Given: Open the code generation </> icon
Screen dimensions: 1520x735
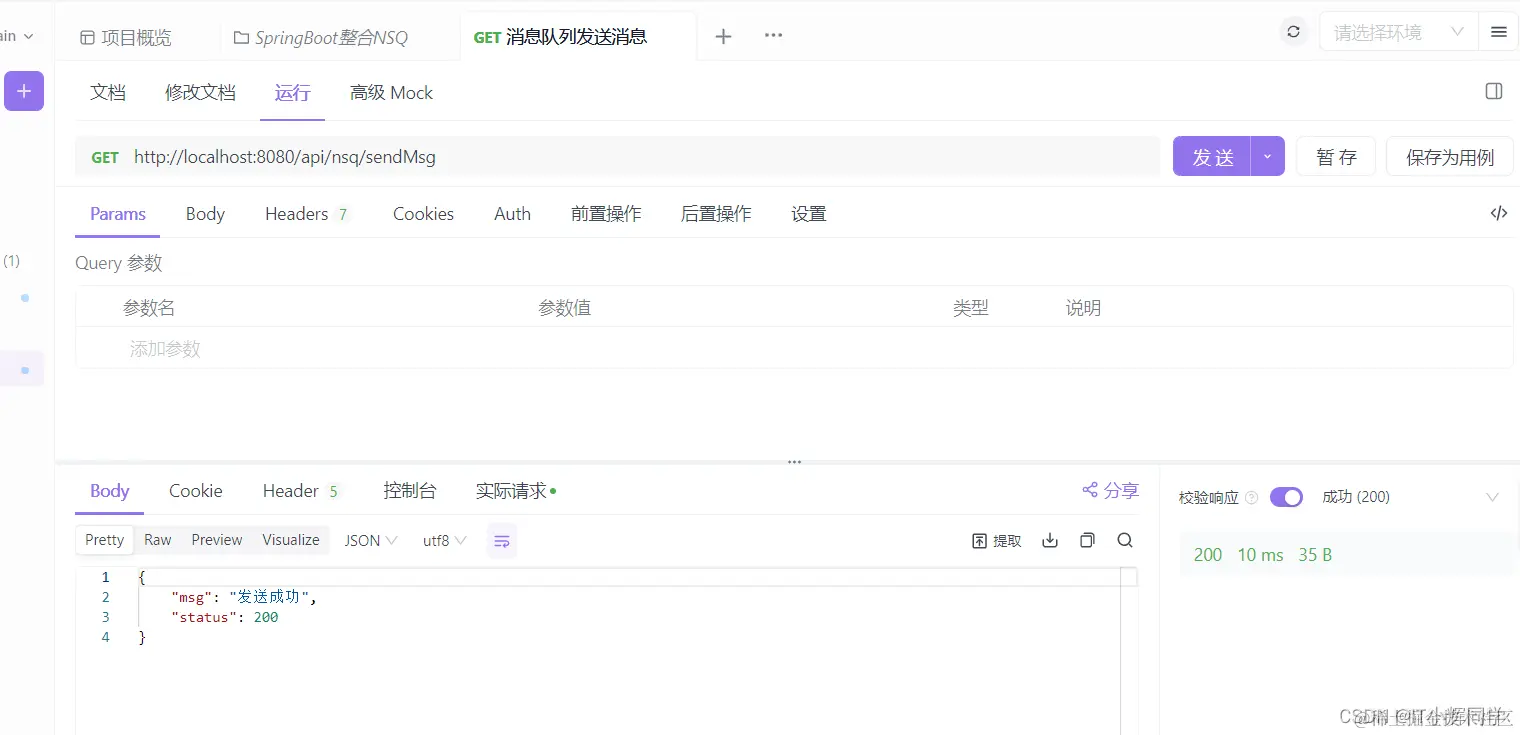Looking at the screenshot, I should [x=1498, y=213].
